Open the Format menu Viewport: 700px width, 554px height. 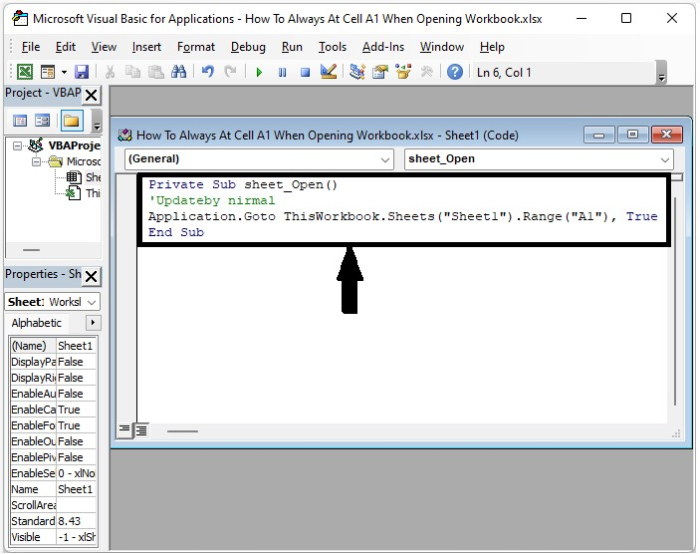196,47
